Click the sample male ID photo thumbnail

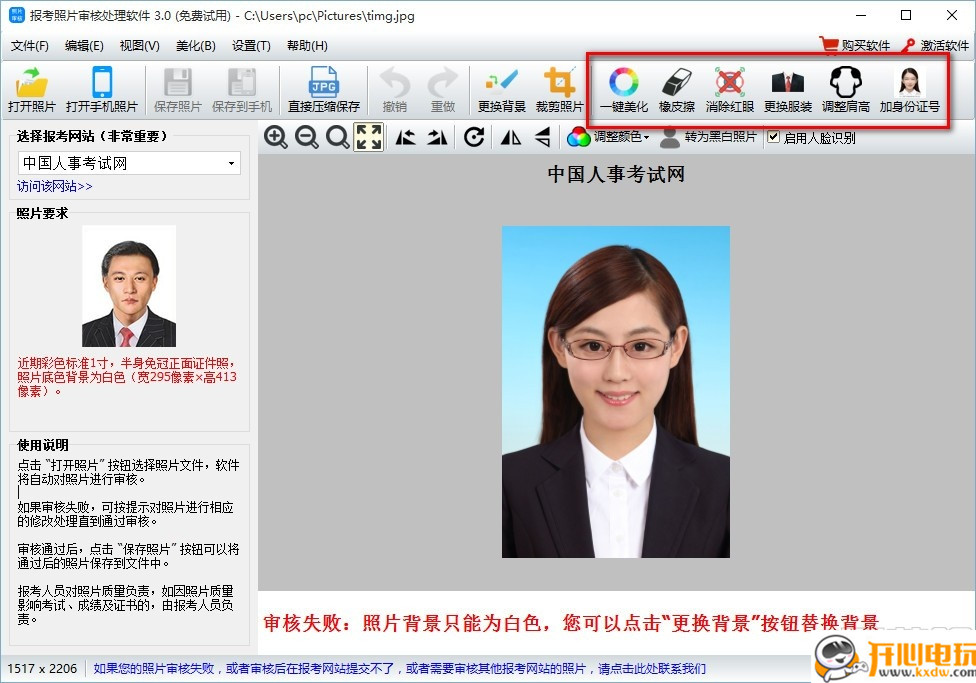tap(129, 286)
